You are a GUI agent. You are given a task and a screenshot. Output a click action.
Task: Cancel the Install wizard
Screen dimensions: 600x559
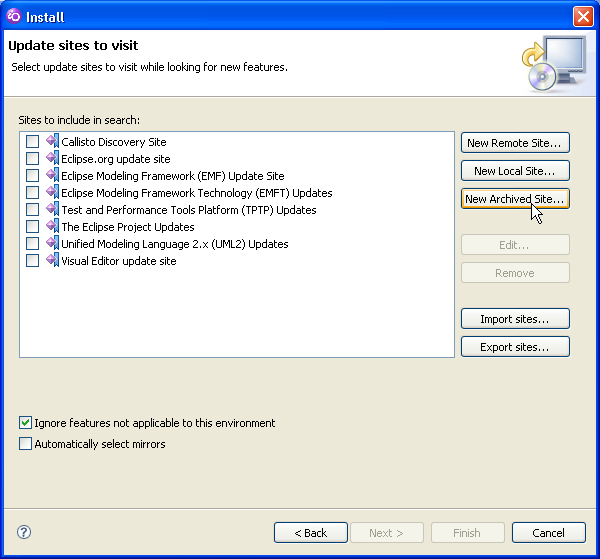tap(549, 533)
